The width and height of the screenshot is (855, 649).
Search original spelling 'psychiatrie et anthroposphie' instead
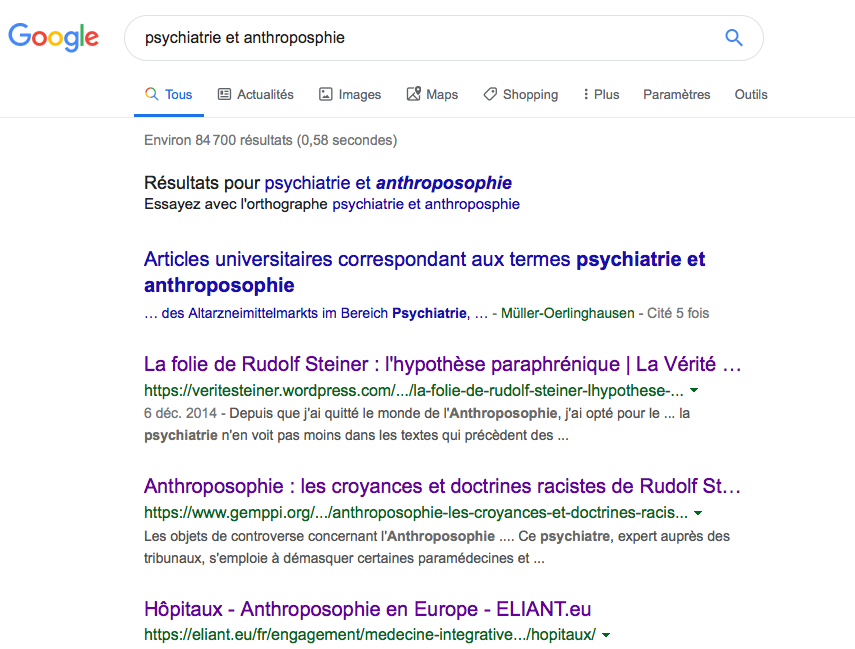(425, 204)
